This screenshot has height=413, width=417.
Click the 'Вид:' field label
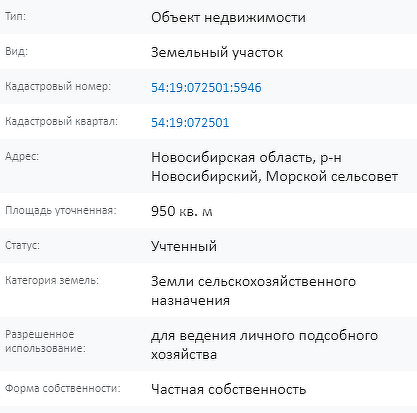[x=16, y=51]
